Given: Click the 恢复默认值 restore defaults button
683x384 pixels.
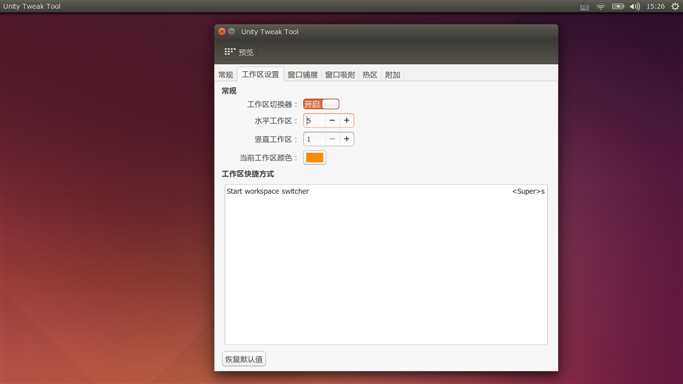Looking at the screenshot, I should pos(244,359).
